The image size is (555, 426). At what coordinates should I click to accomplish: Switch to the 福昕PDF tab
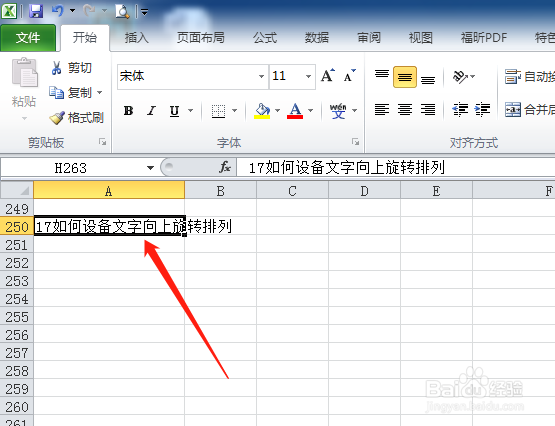(x=484, y=38)
